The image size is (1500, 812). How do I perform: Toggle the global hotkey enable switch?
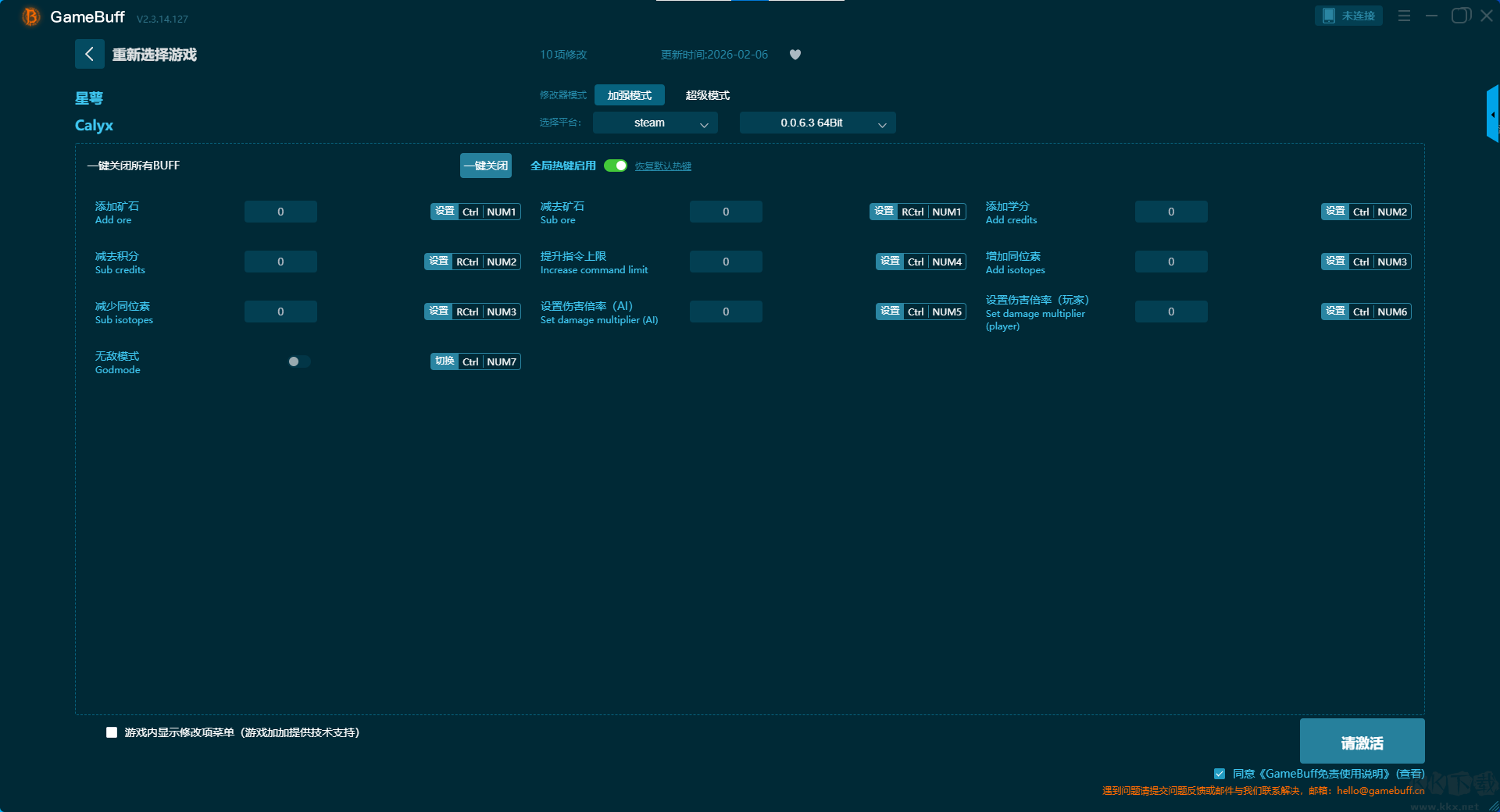(x=616, y=166)
